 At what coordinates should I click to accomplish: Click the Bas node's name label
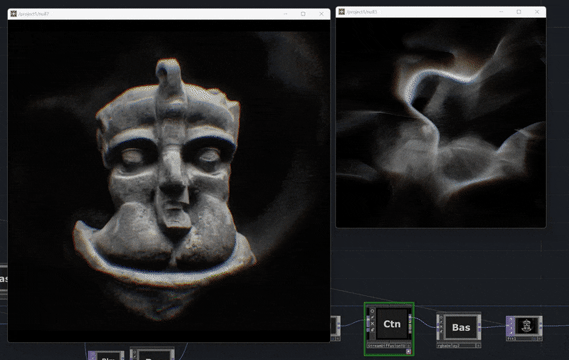(449, 346)
